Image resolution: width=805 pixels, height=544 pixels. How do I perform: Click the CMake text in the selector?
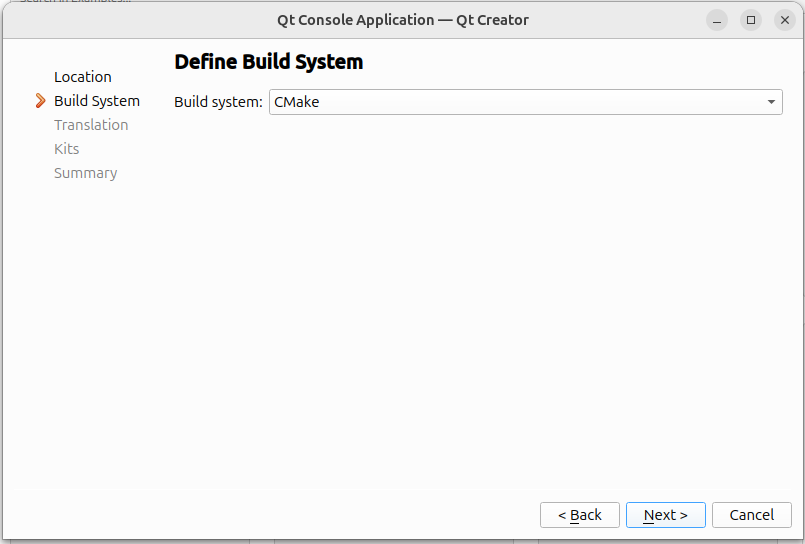(x=297, y=102)
